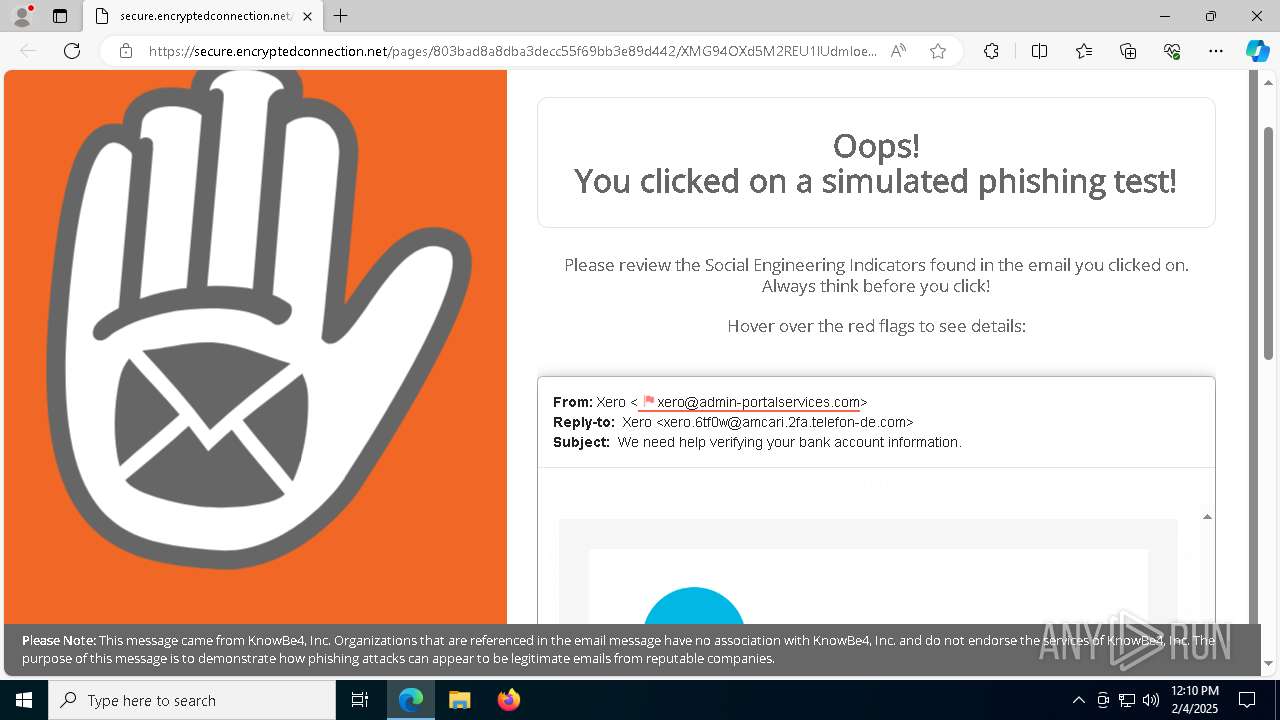Open Task View on the taskbar
The width and height of the screenshot is (1280, 720).
click(360, 700)
